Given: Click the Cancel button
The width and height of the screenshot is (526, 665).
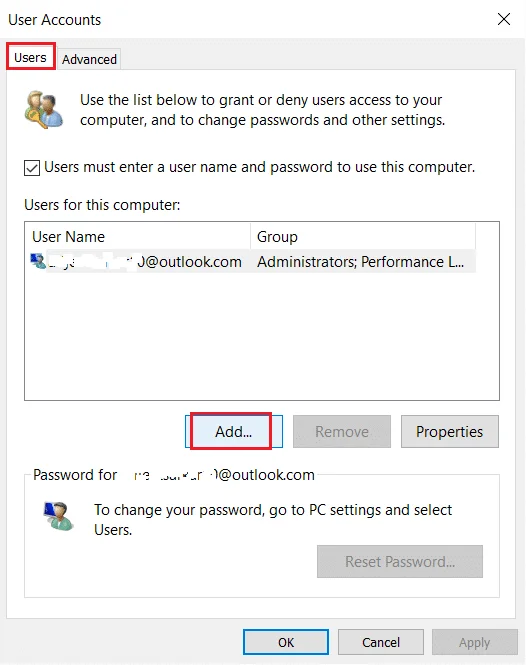Looking at the screenshot, I should tap(381, 642).
